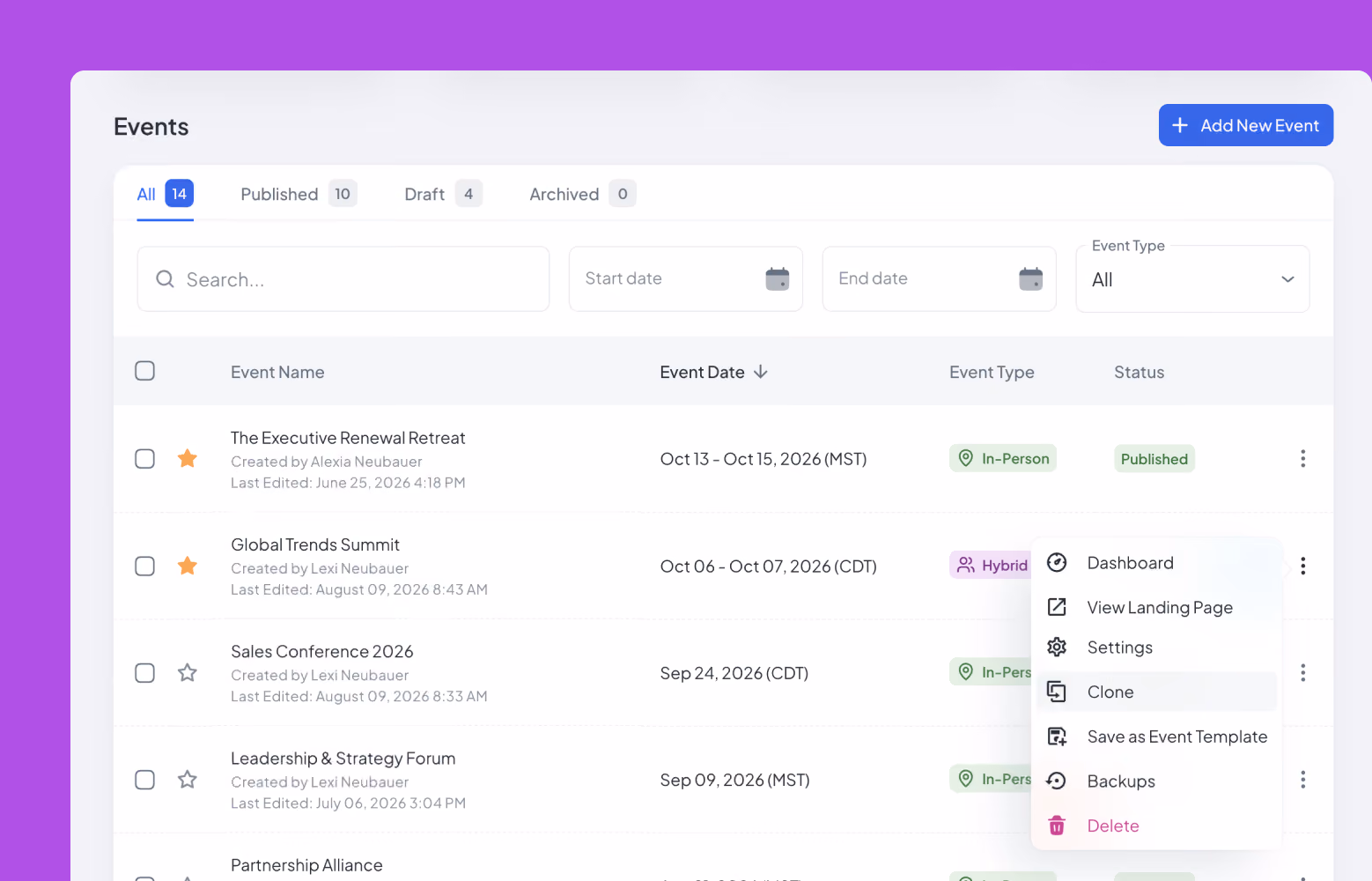Viewport: 1372px width, 881px height.
Task: Choose Backups from the context menu
Action: point(1157,781)
